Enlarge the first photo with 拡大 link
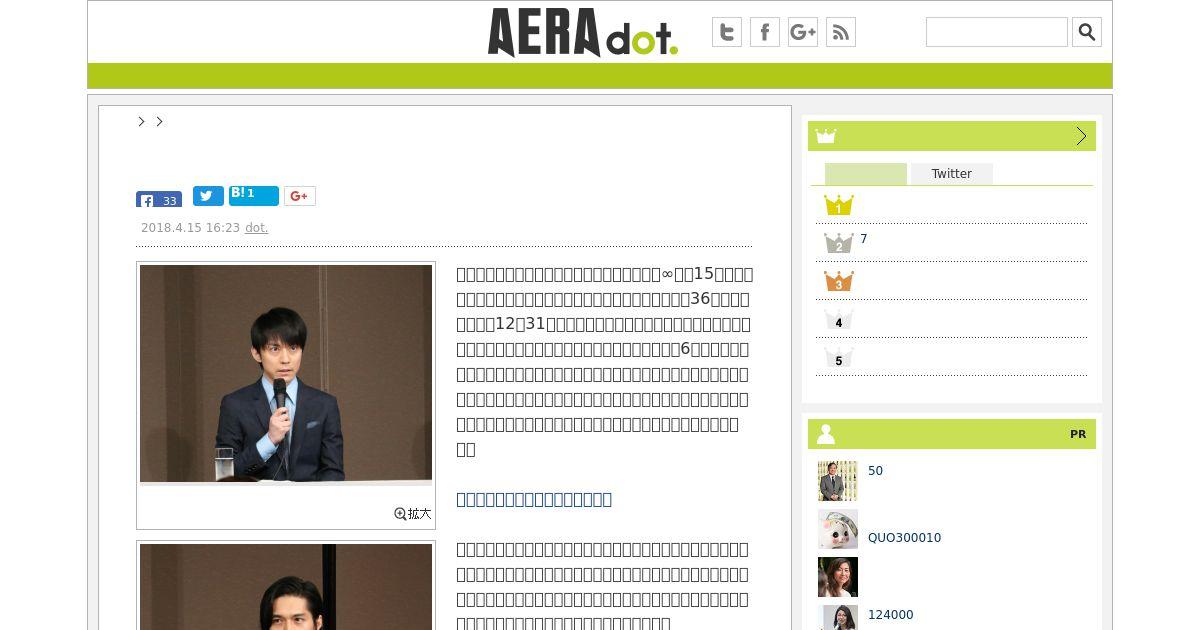Image resolution: width=1200 pixels, height=630 pixels. click(x=413, y=513)
